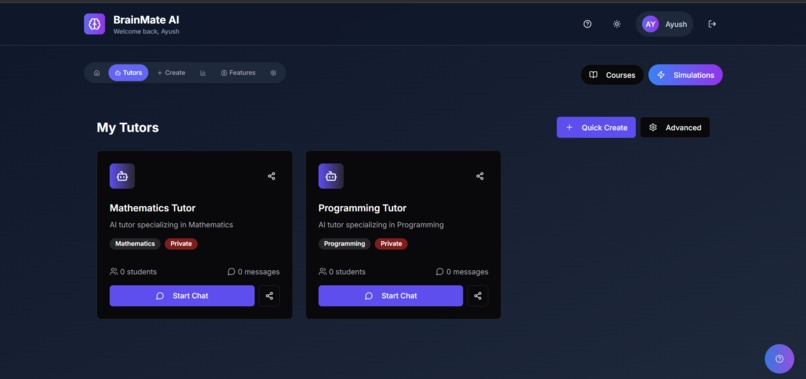This screenshot has width=806, height=379.
Task: Click the Ayush username in header
Action: [676, 24]
